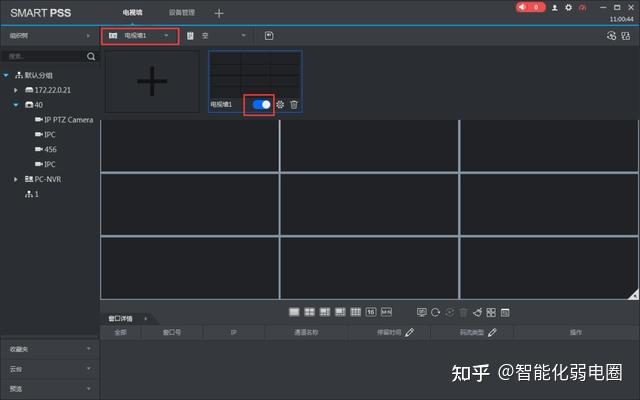Open the settings gear in the title bar
The height and width of the screenshot is (400, 640).
[x=569, y=7]
